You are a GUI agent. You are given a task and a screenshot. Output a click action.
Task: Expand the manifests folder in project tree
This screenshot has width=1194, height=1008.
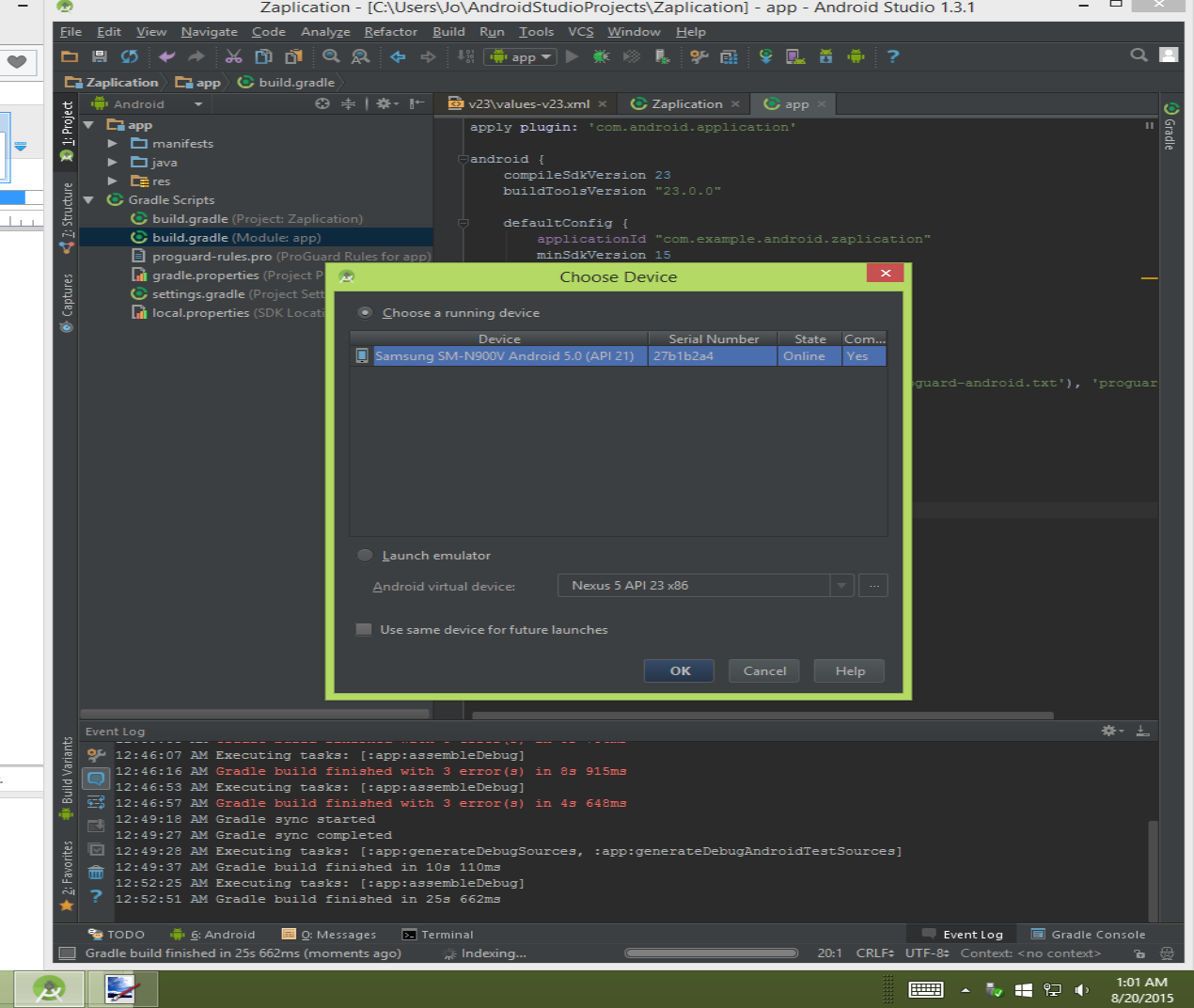pyautogui.click(x=113, y=144)
